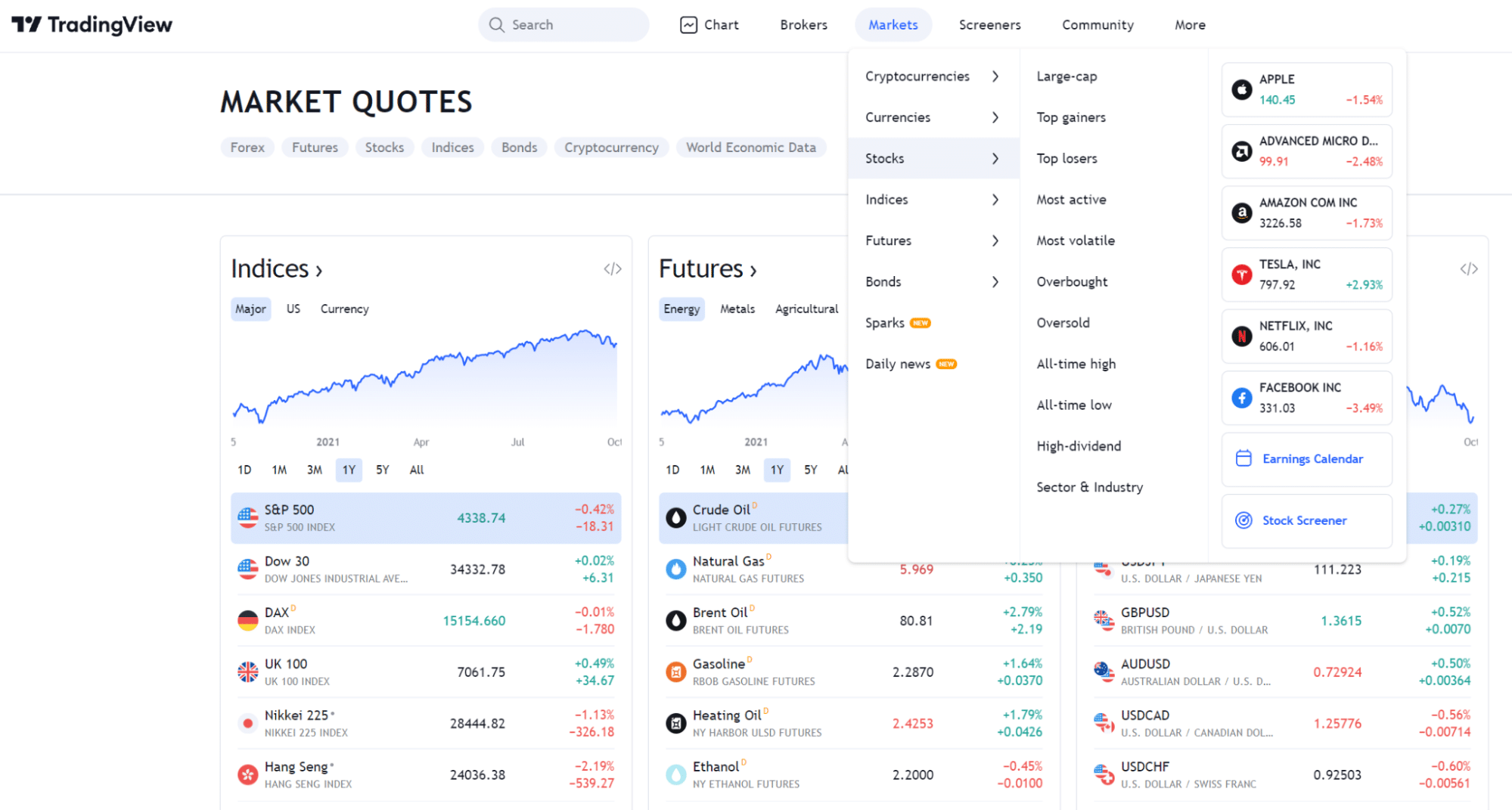Switch Indices widget to US tab
The width and height of the screenshot is (1512, 810).
[x=293, y=309]
